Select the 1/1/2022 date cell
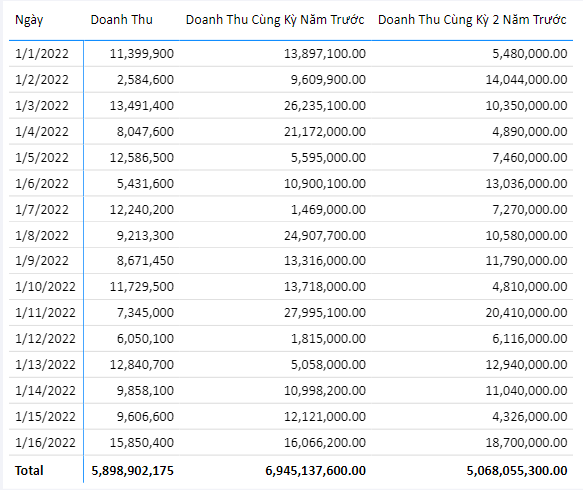Viewport: 583px width, 490px height. point(42,54)
